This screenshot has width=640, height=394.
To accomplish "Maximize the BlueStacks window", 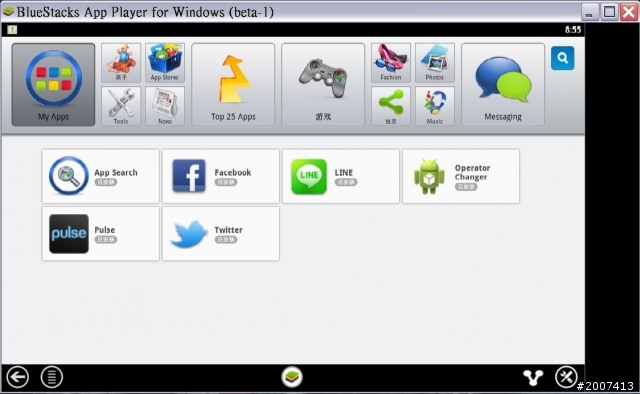I will click(609, 12).
